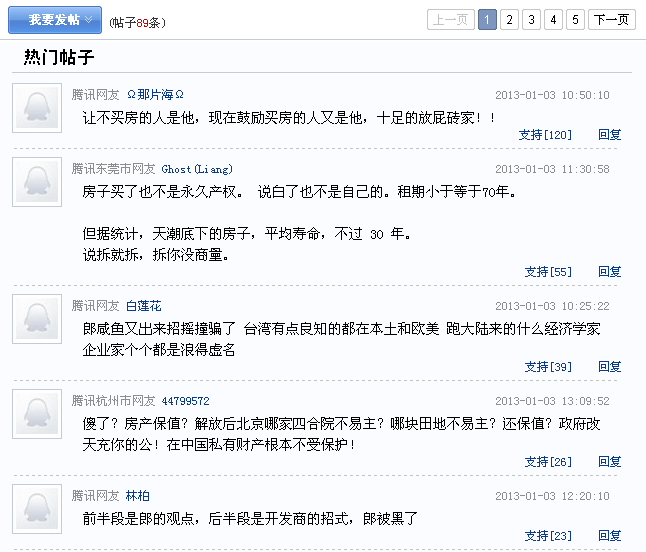The image size is (646, 552).
Task: Go to page 4 of comments
Action: tap(553, 20)
